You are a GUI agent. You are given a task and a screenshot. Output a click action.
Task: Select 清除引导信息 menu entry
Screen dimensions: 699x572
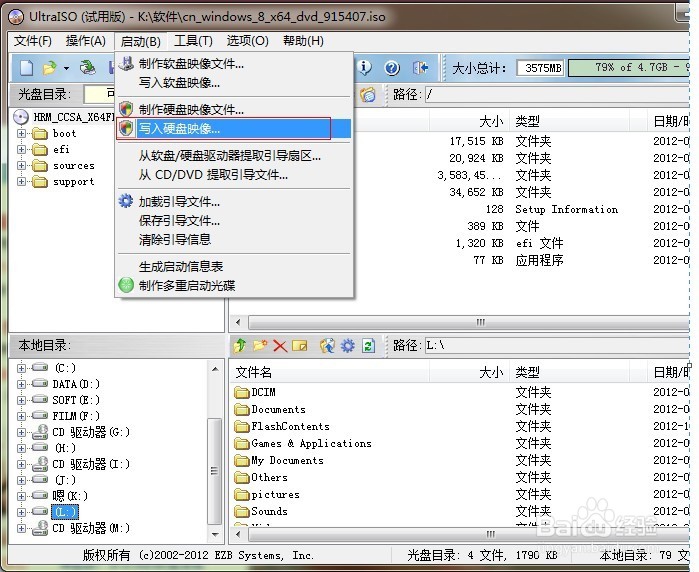click(x=234, y=239)
